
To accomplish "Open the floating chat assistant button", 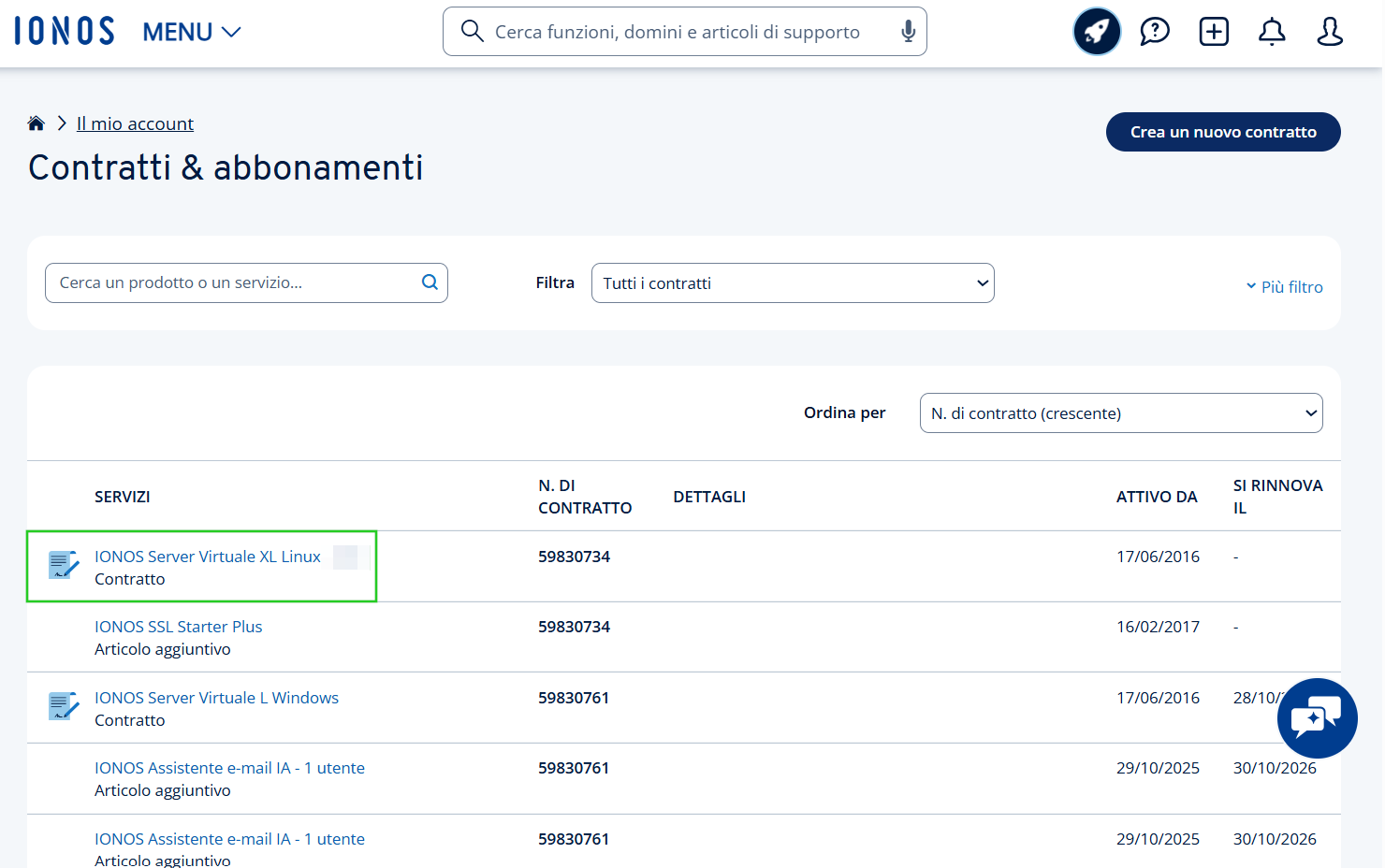I will (x=1317, y=718).
